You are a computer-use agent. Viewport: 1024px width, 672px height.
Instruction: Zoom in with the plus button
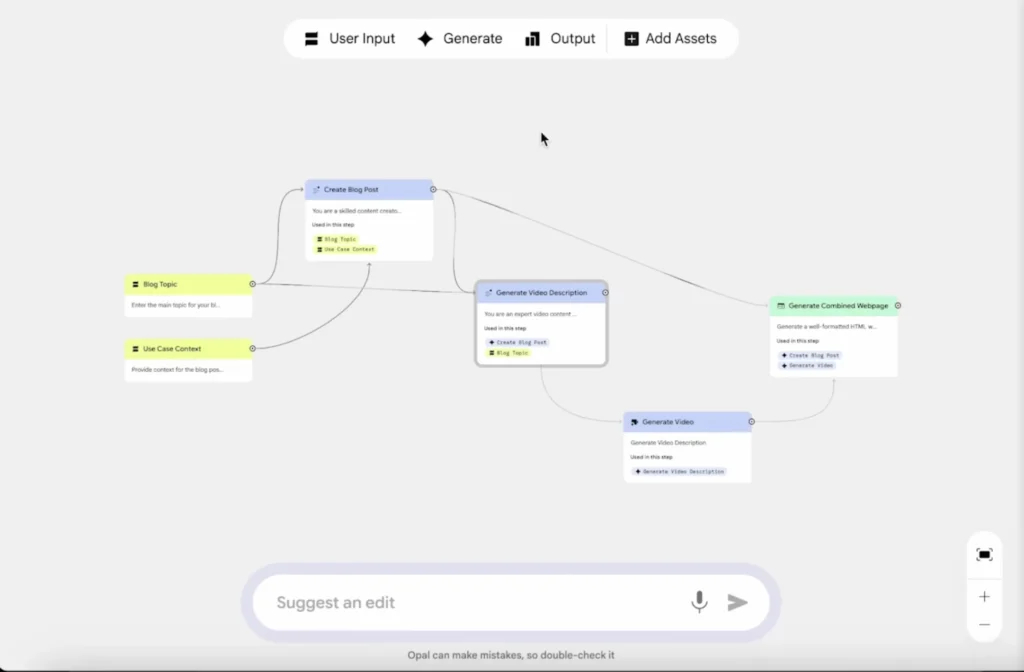pyautogui.click(x=984, y=596)
